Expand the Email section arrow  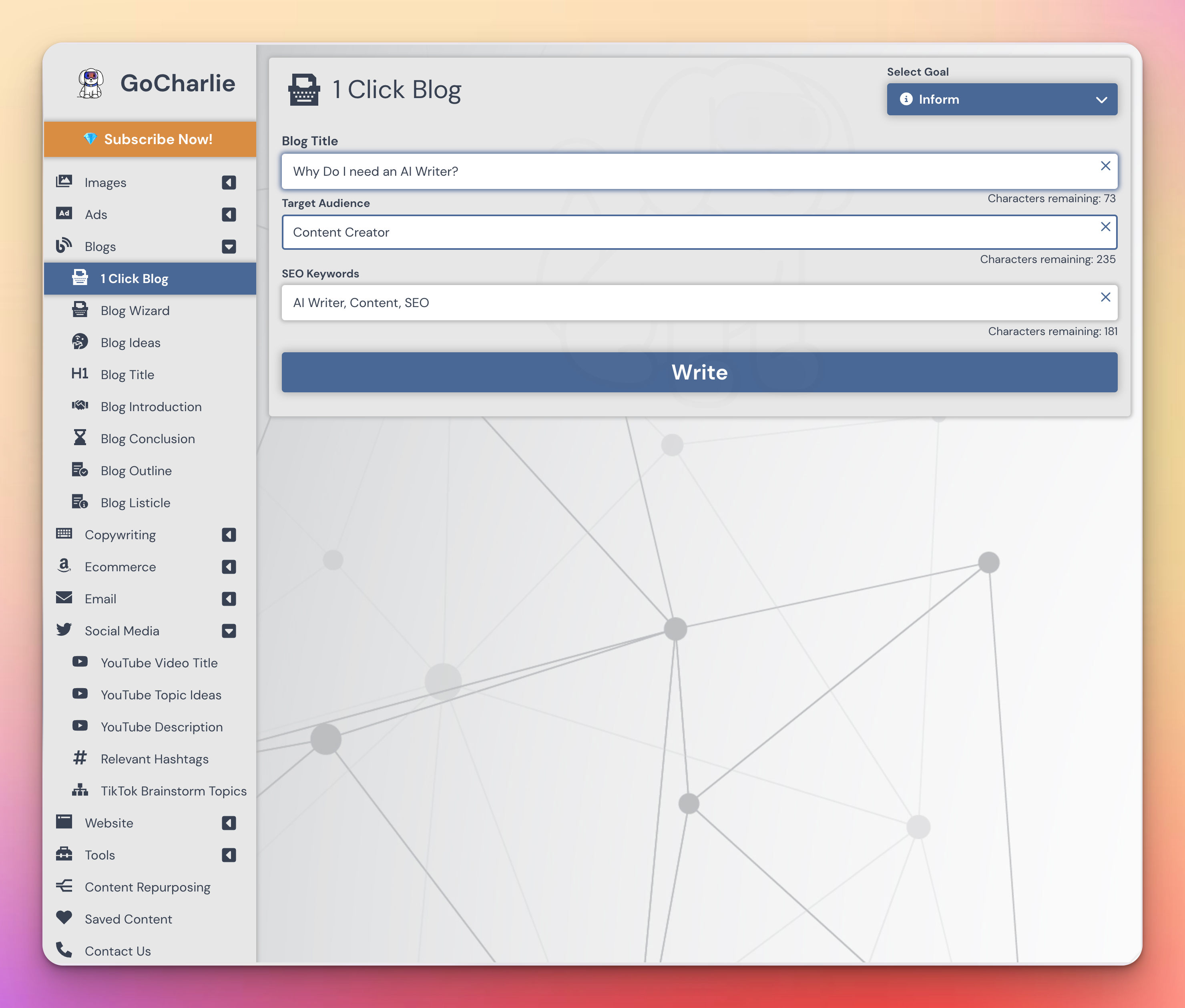229,599
